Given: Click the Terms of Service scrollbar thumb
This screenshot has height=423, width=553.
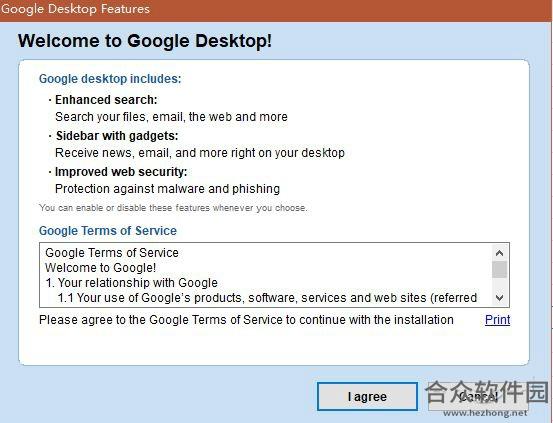Looking at the screenshot, I should (499, 270).
